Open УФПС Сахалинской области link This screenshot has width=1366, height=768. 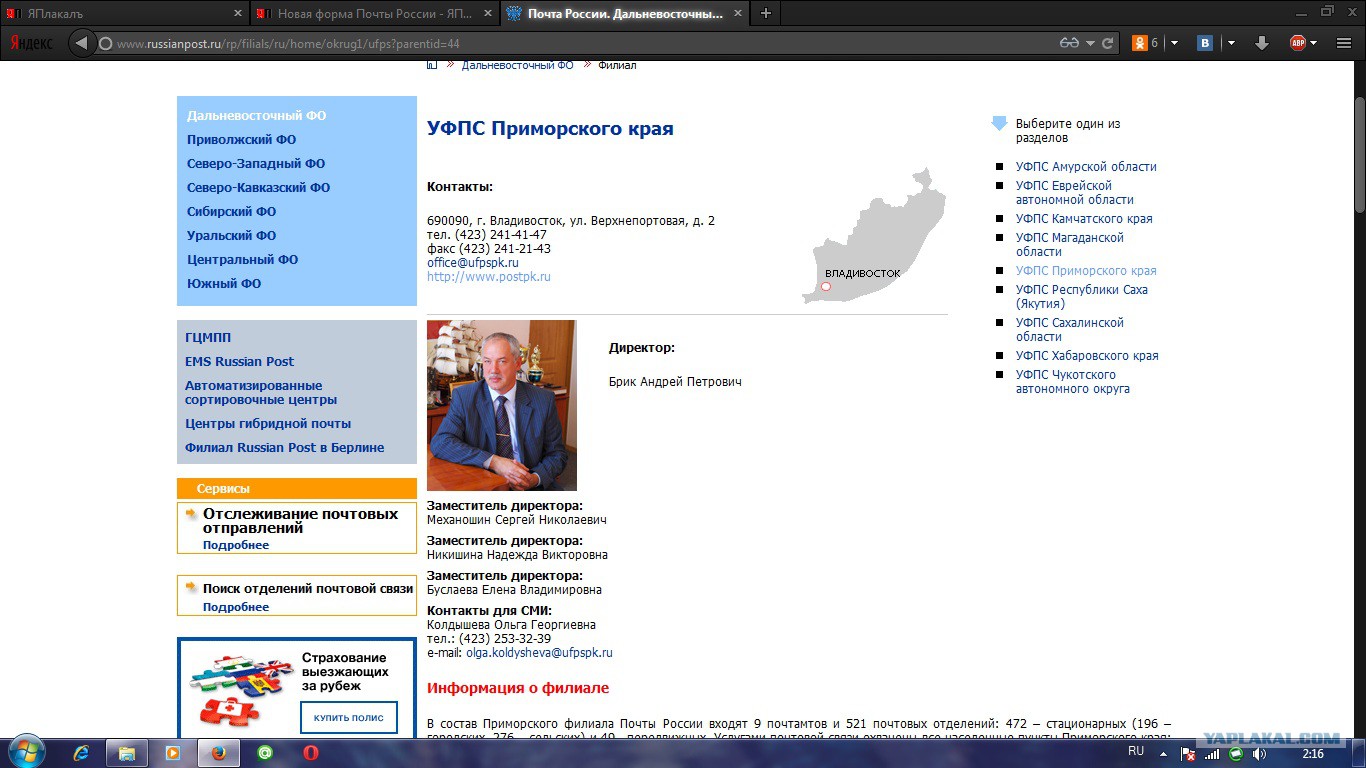tap(1070, 330)
